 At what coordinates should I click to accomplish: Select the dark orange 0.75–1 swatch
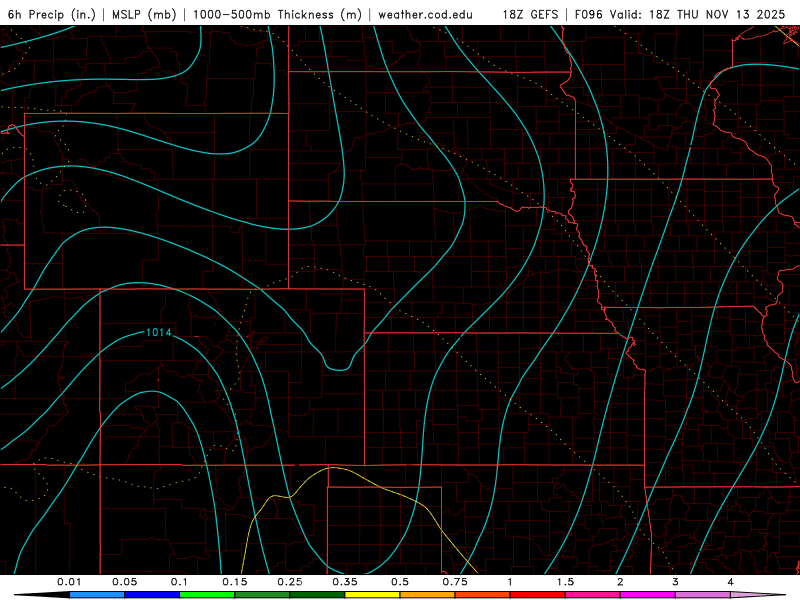[483, 595]
